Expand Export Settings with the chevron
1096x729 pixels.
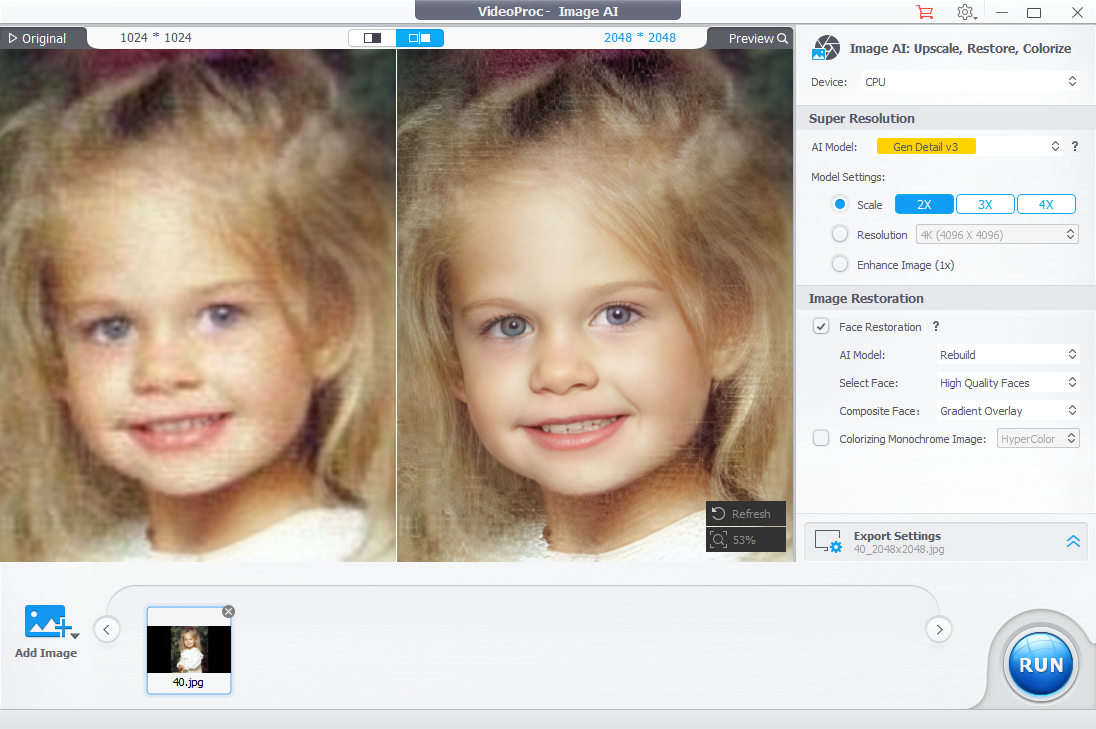(x=1073, y=541)
